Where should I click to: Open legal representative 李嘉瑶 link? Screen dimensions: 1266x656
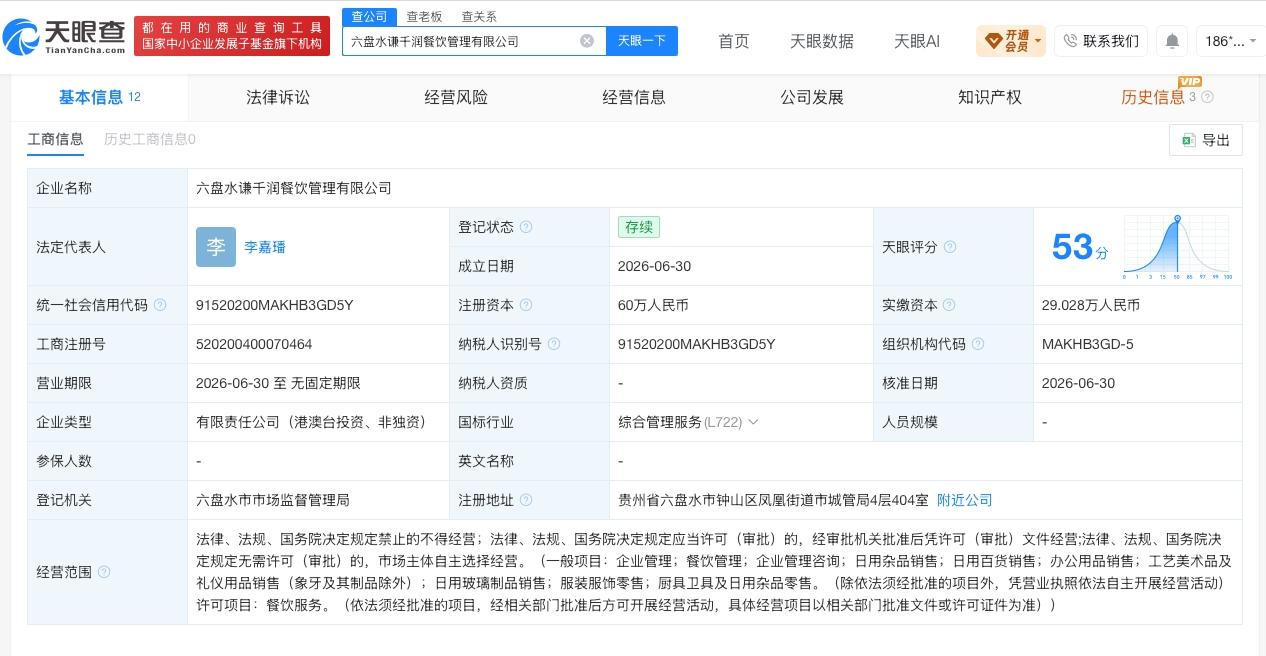click(265, 247)
